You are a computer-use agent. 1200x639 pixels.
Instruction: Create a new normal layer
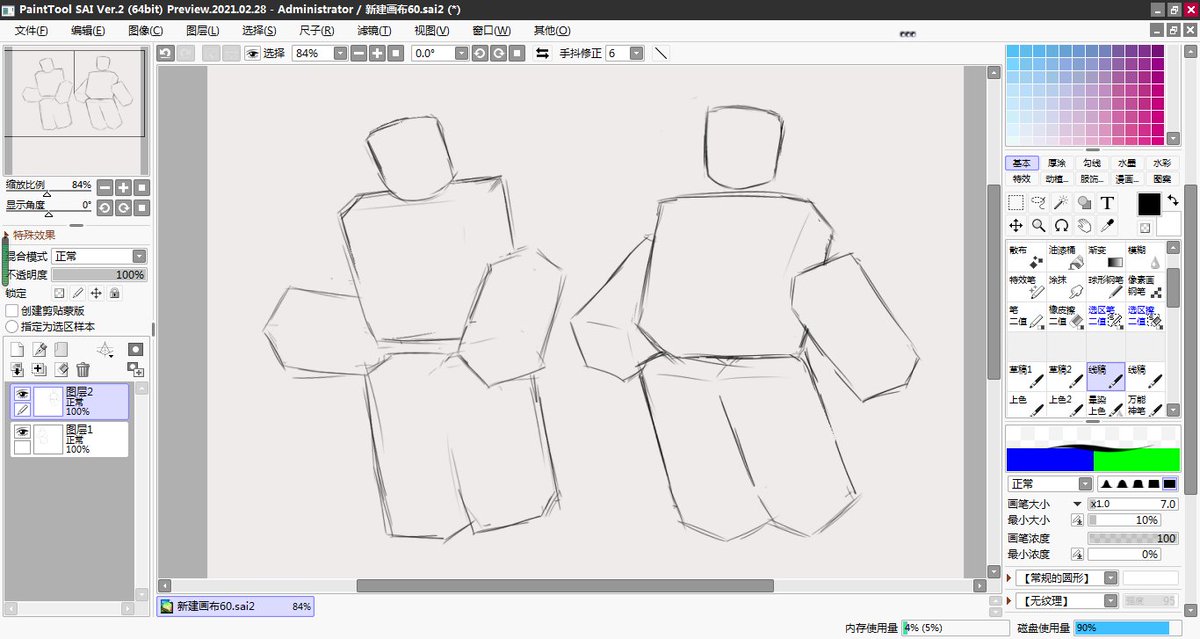click(17, 349)
